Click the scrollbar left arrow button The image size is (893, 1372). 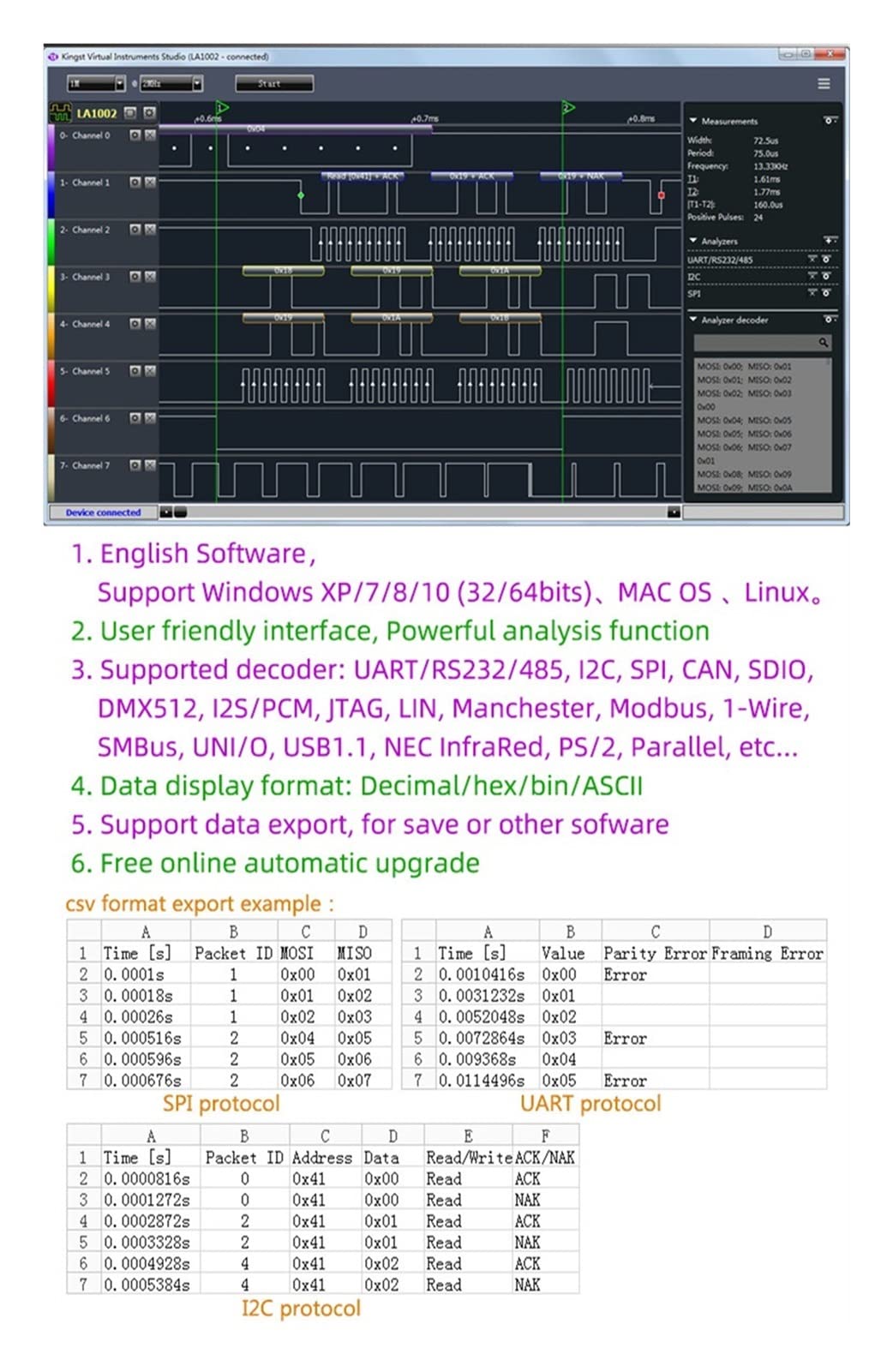coord(166,512)
